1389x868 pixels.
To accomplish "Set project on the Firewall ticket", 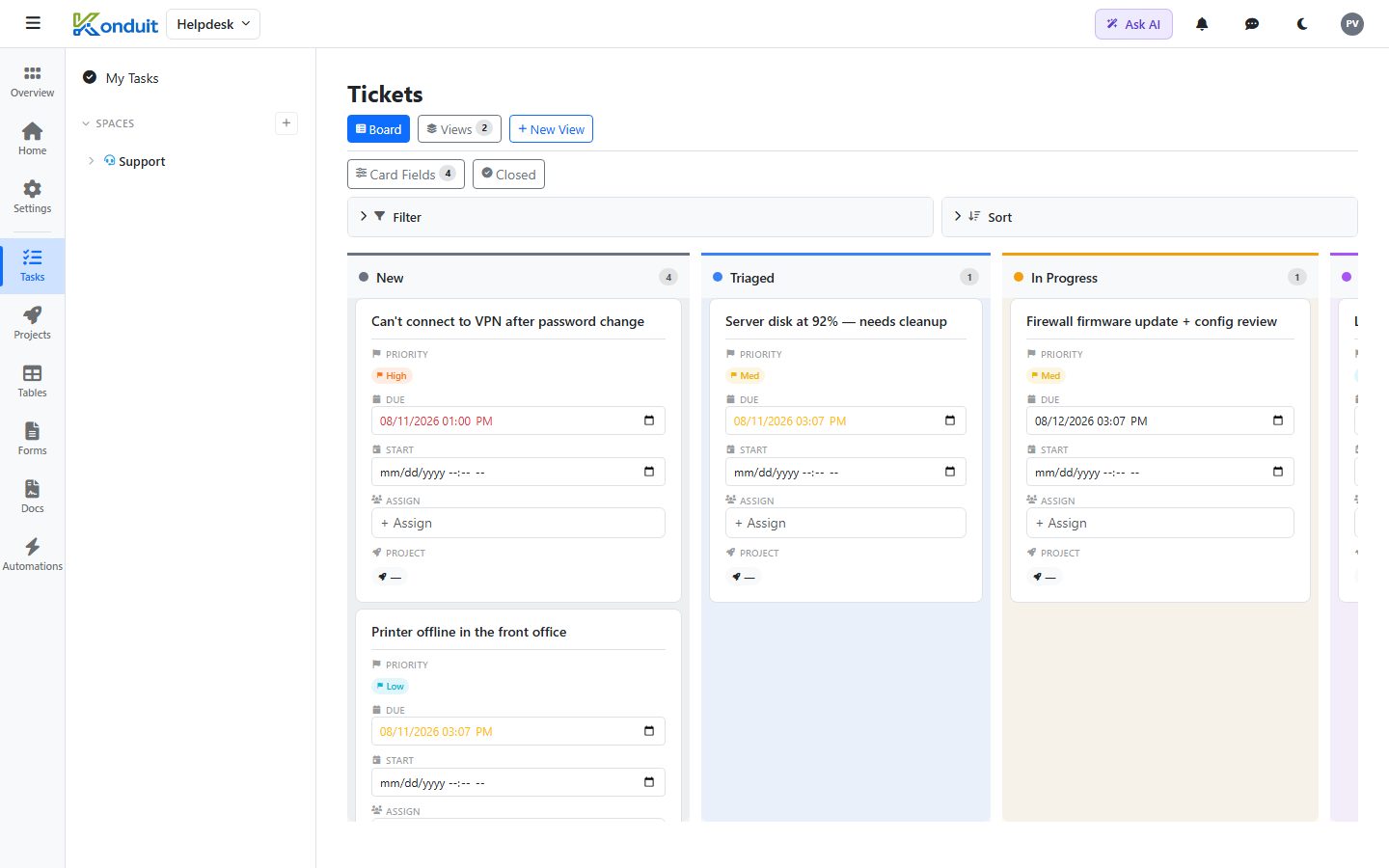I will tap(1045, 577).
